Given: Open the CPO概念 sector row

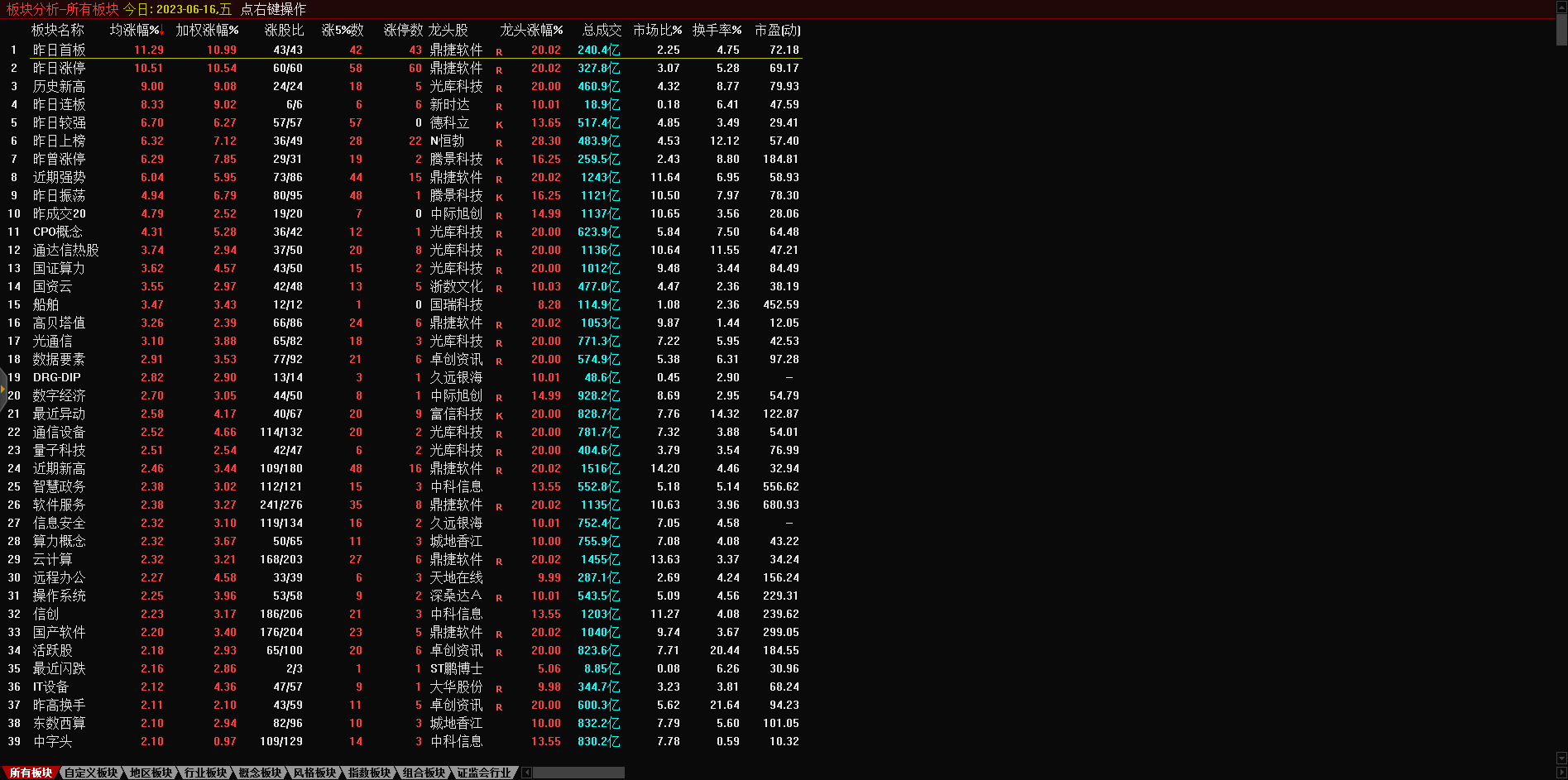Looking at the screenshot, I should [x=58, y=232].
